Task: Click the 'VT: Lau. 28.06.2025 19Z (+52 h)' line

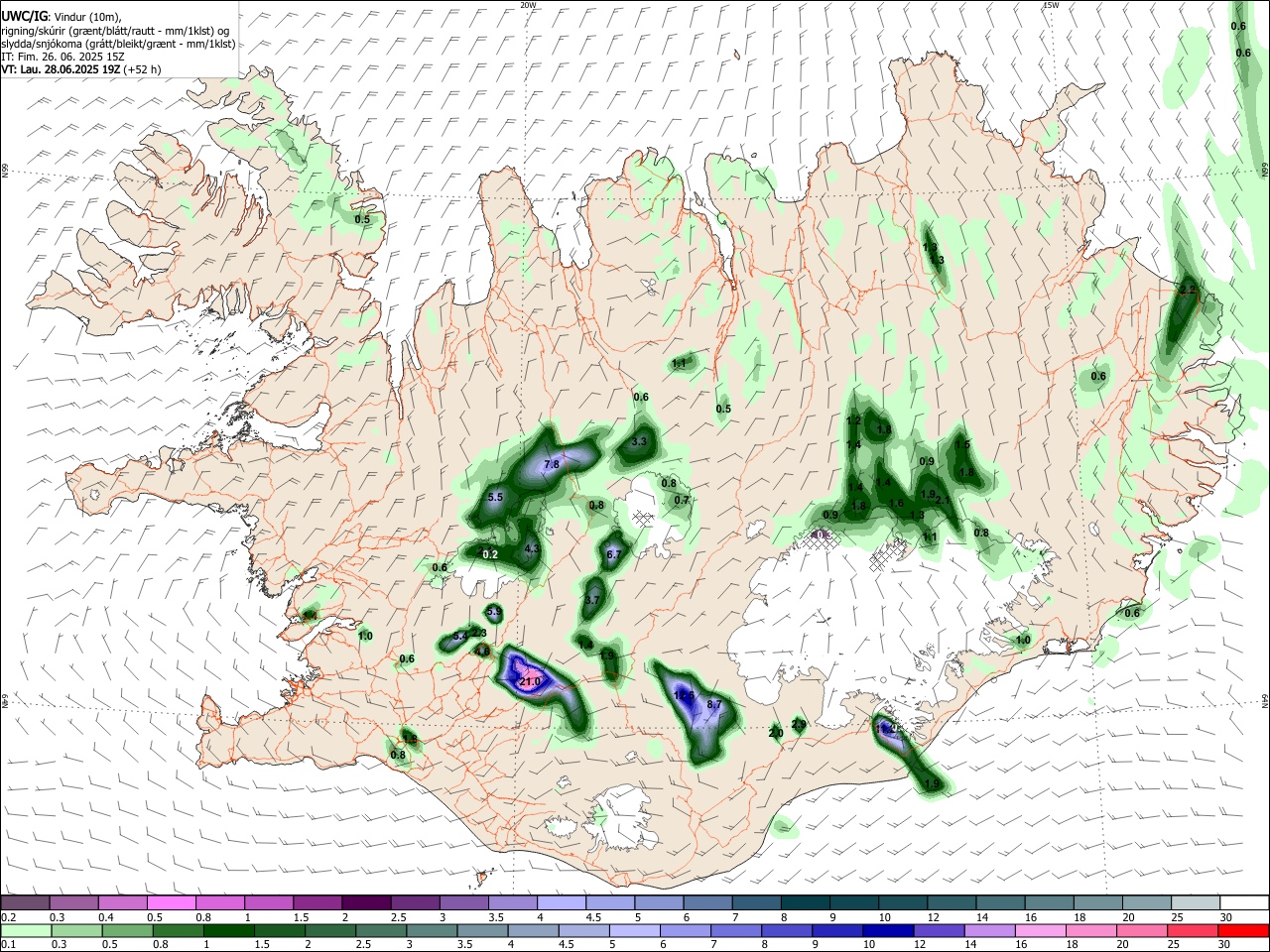Action: 80,70
